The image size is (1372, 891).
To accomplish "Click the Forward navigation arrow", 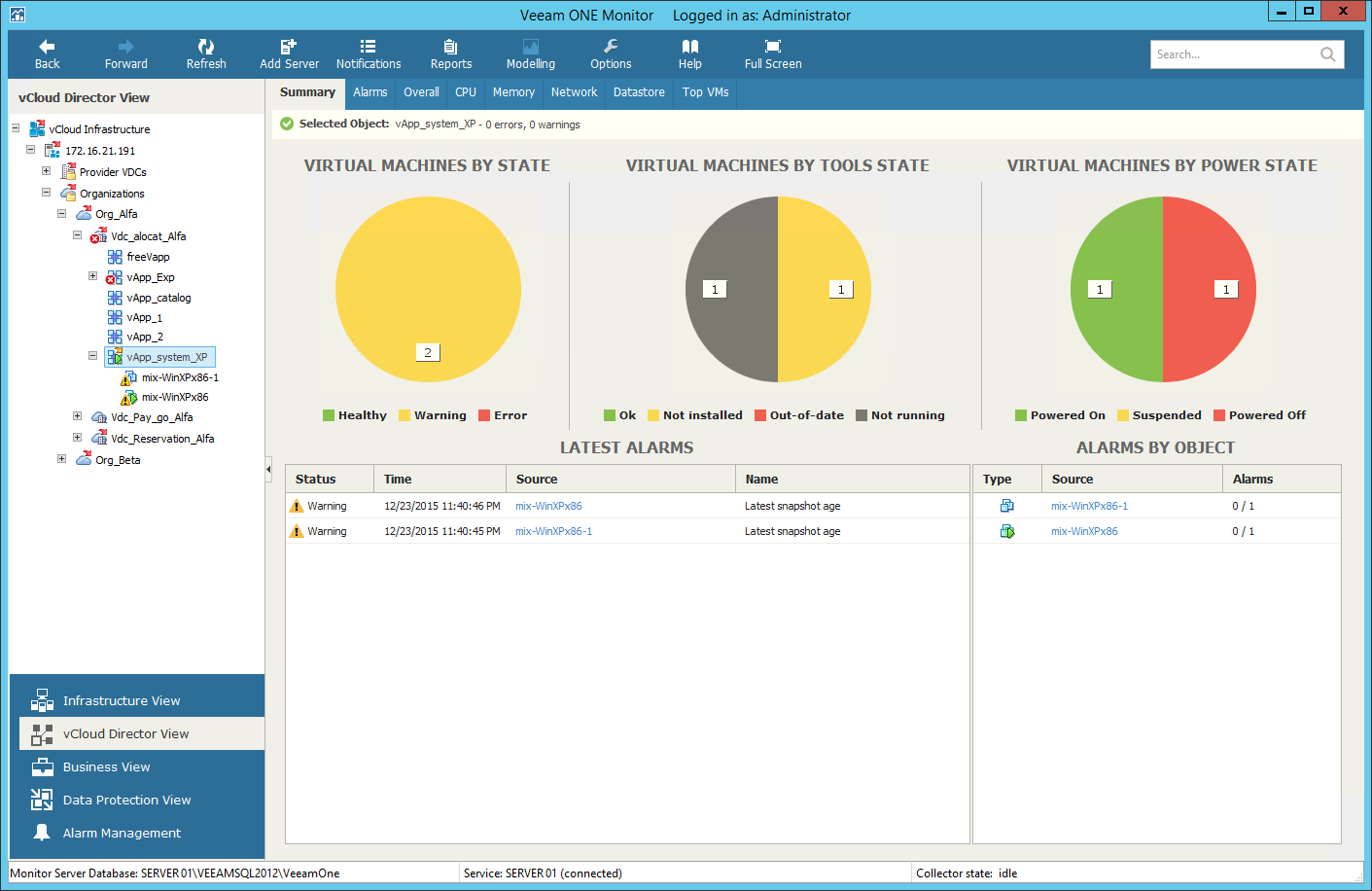I will tap(126, 54).
